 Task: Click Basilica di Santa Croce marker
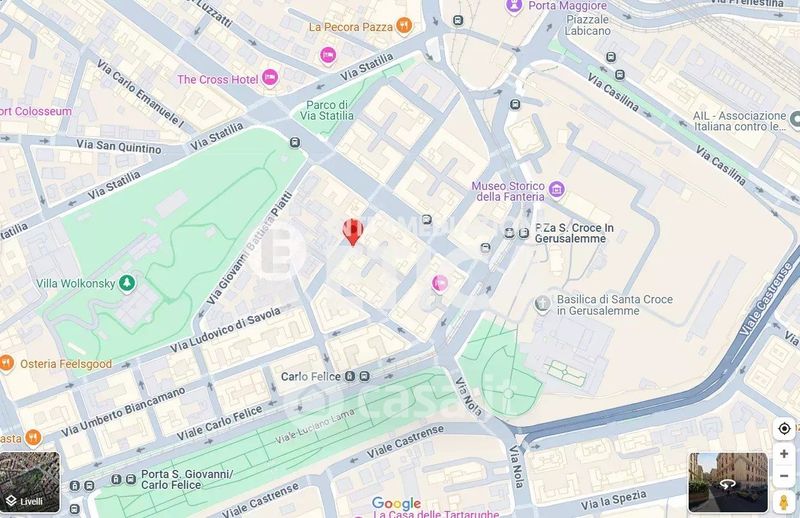pyautogui.click(x=542, y=304)
